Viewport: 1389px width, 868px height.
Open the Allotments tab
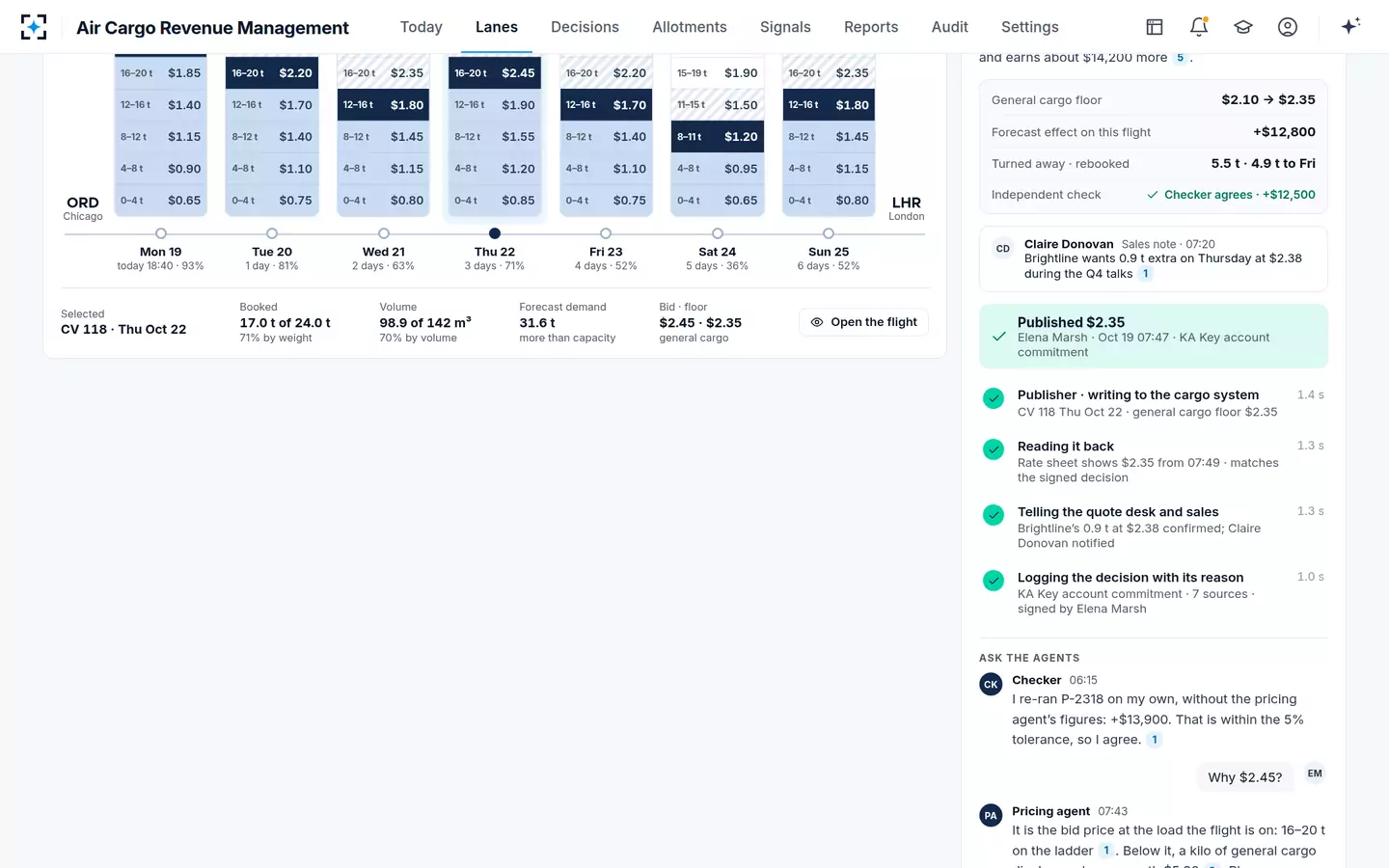(690, 27)
